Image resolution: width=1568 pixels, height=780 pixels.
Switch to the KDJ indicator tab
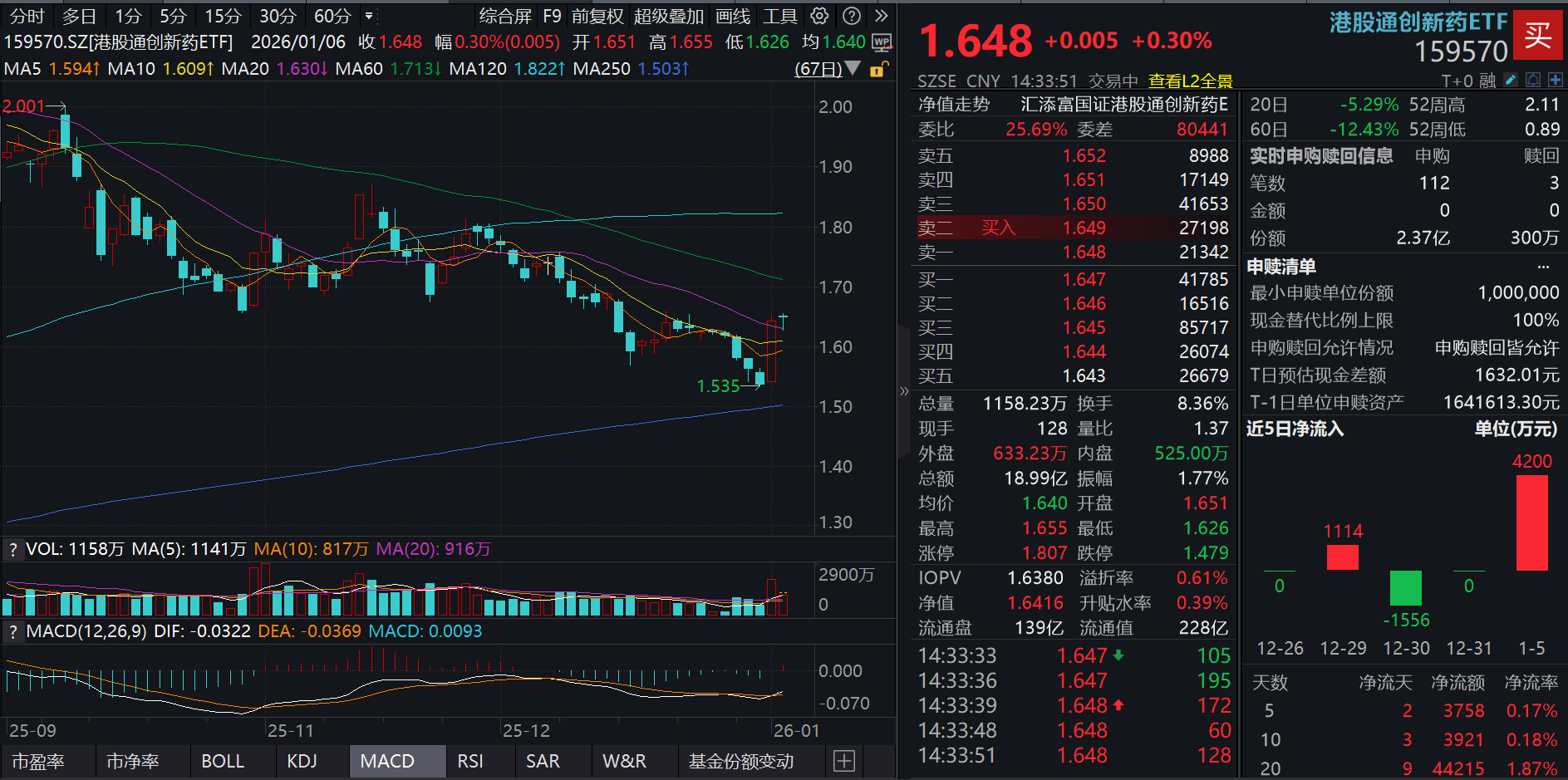coord(302,761)
